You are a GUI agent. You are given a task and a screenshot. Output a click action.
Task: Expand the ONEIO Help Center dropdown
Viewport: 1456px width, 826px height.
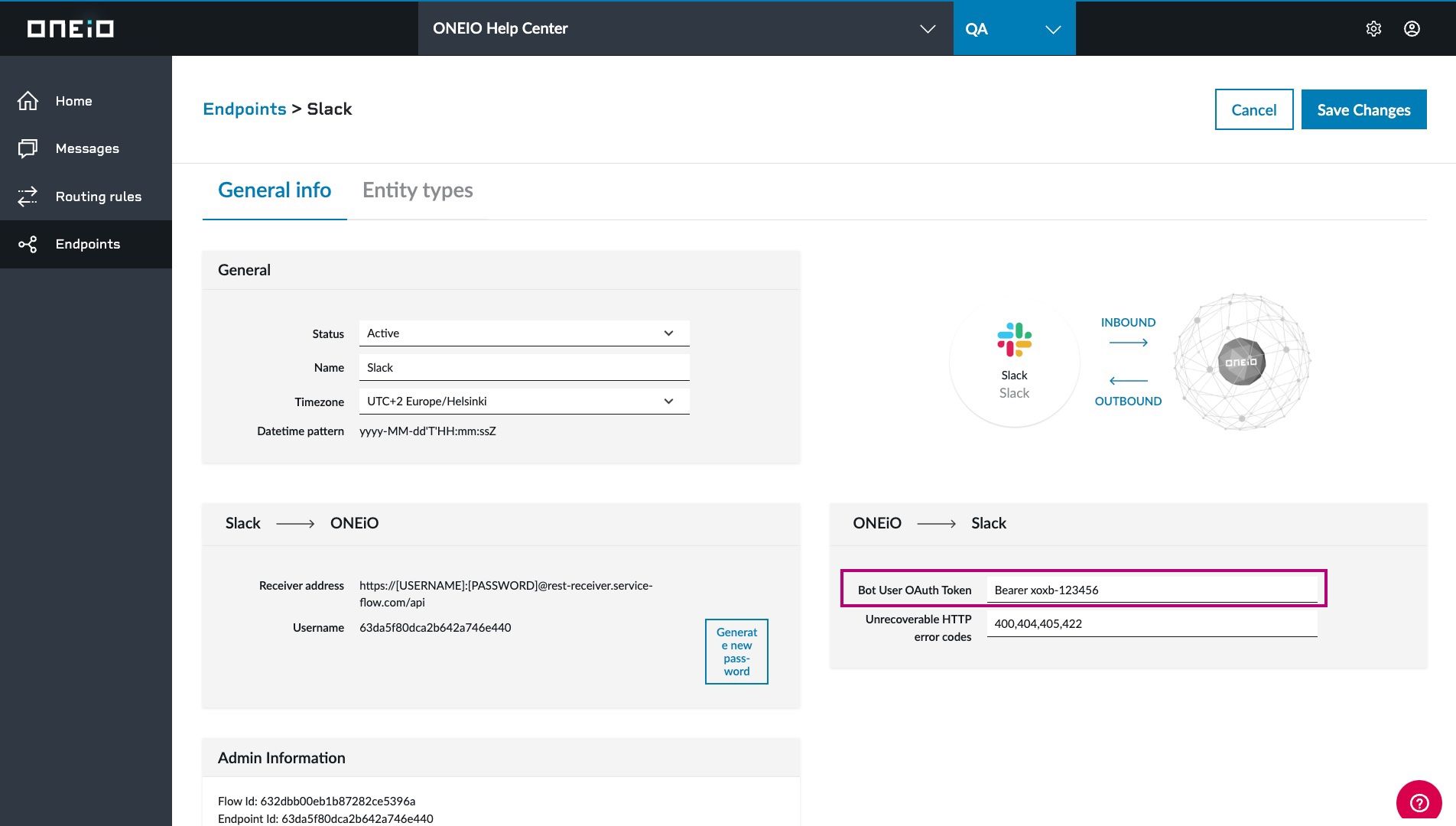click(x=685, y=28)
